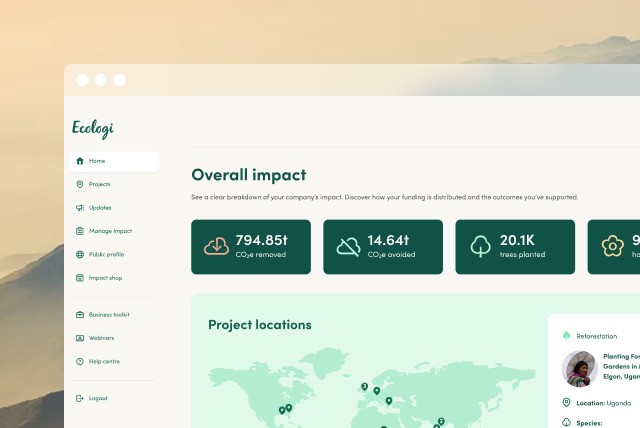
Task: Open the Webinars link
Action: 101,338
